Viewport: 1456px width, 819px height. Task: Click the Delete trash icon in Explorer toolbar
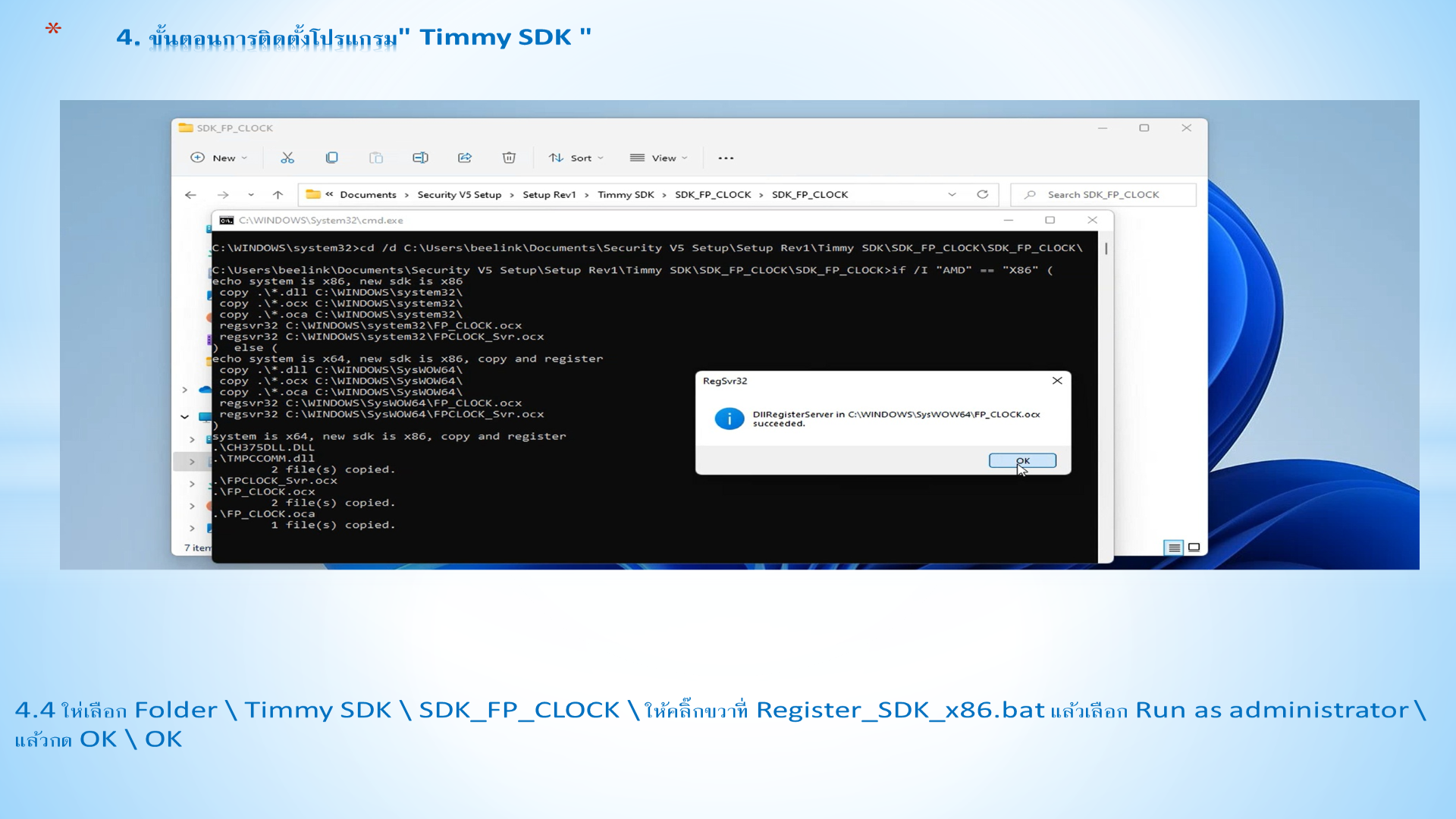(509, 158)
